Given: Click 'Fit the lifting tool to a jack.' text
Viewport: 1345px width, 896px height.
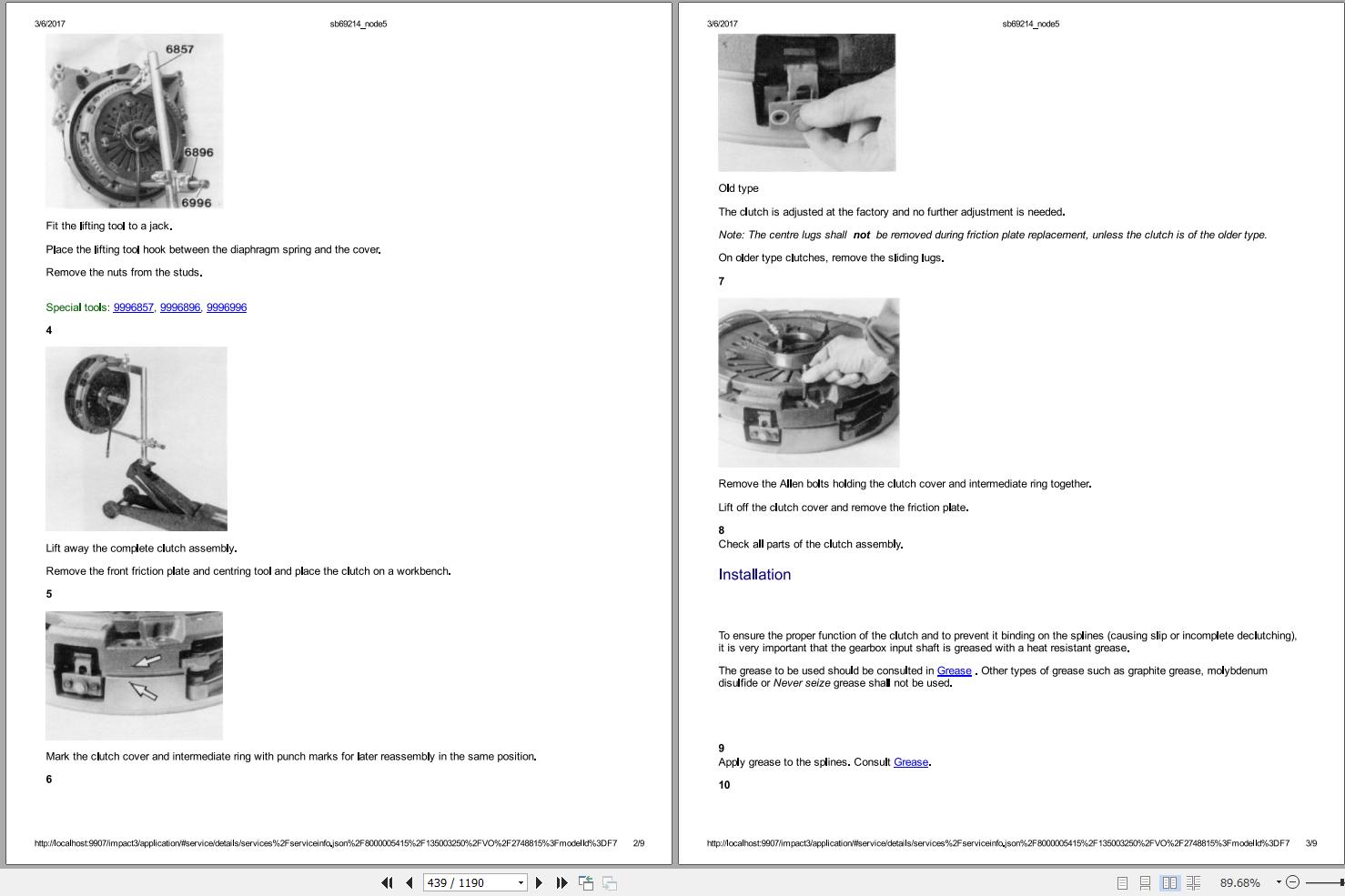Looking at the screenshot, I should coord(109,227).
